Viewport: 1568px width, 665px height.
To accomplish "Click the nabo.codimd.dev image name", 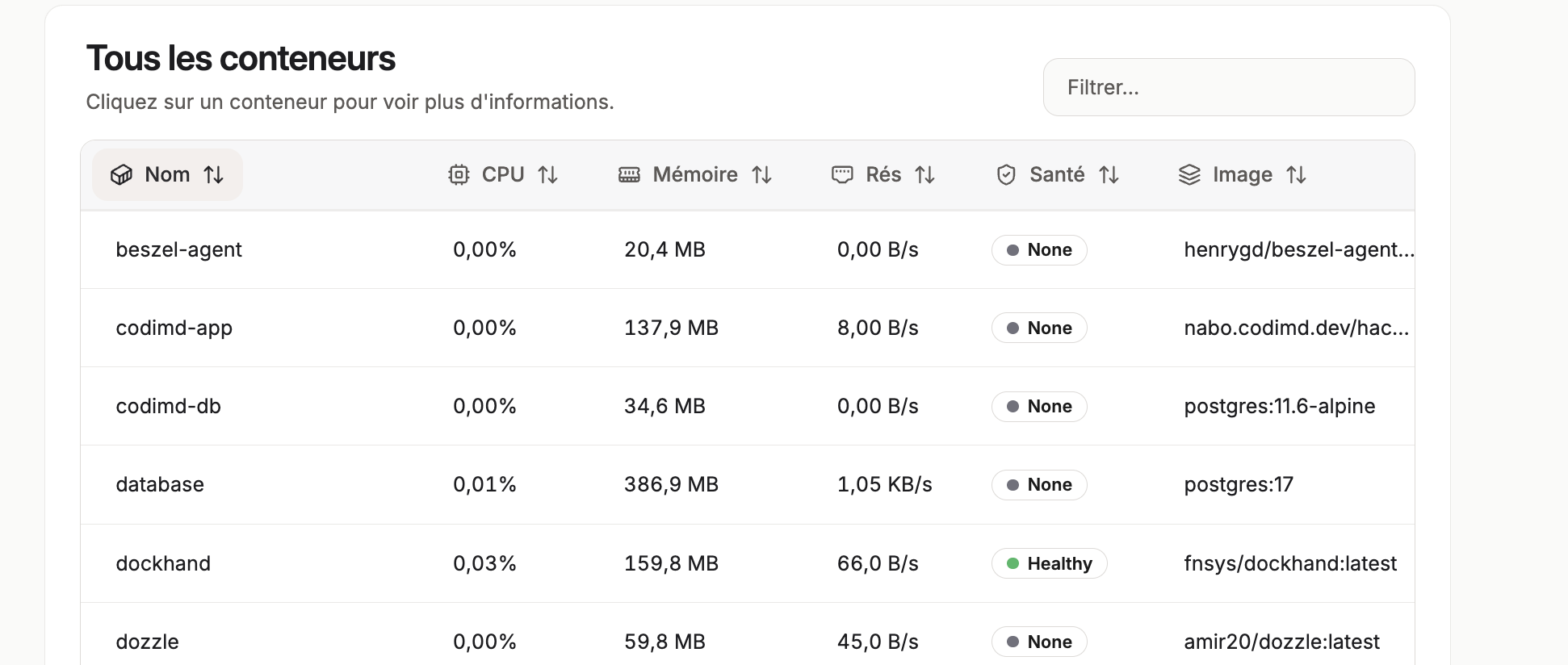I will pos(1296,328).
